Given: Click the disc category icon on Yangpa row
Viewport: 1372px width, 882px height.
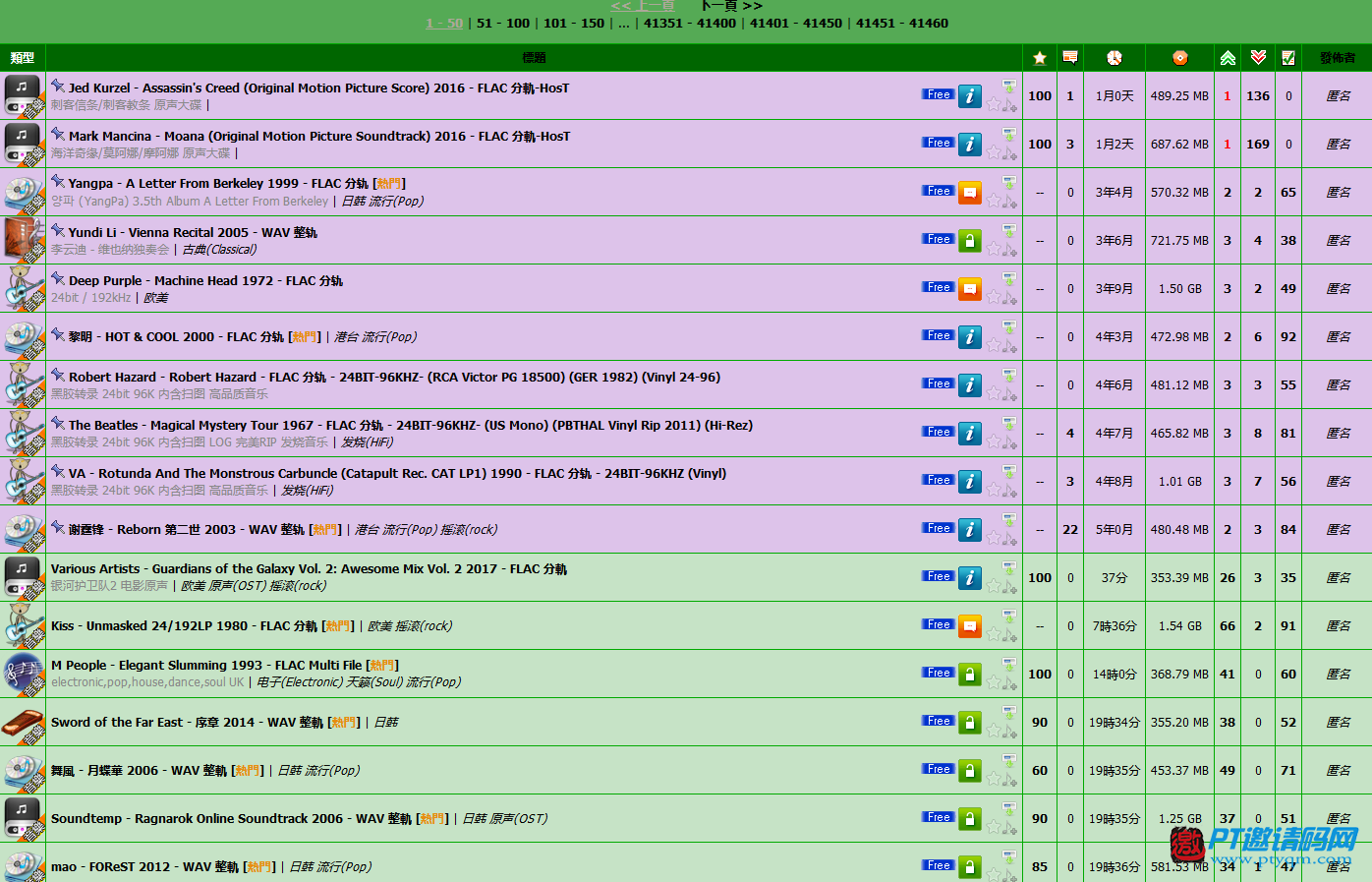Looking at the screenshot, I should 23,192.
